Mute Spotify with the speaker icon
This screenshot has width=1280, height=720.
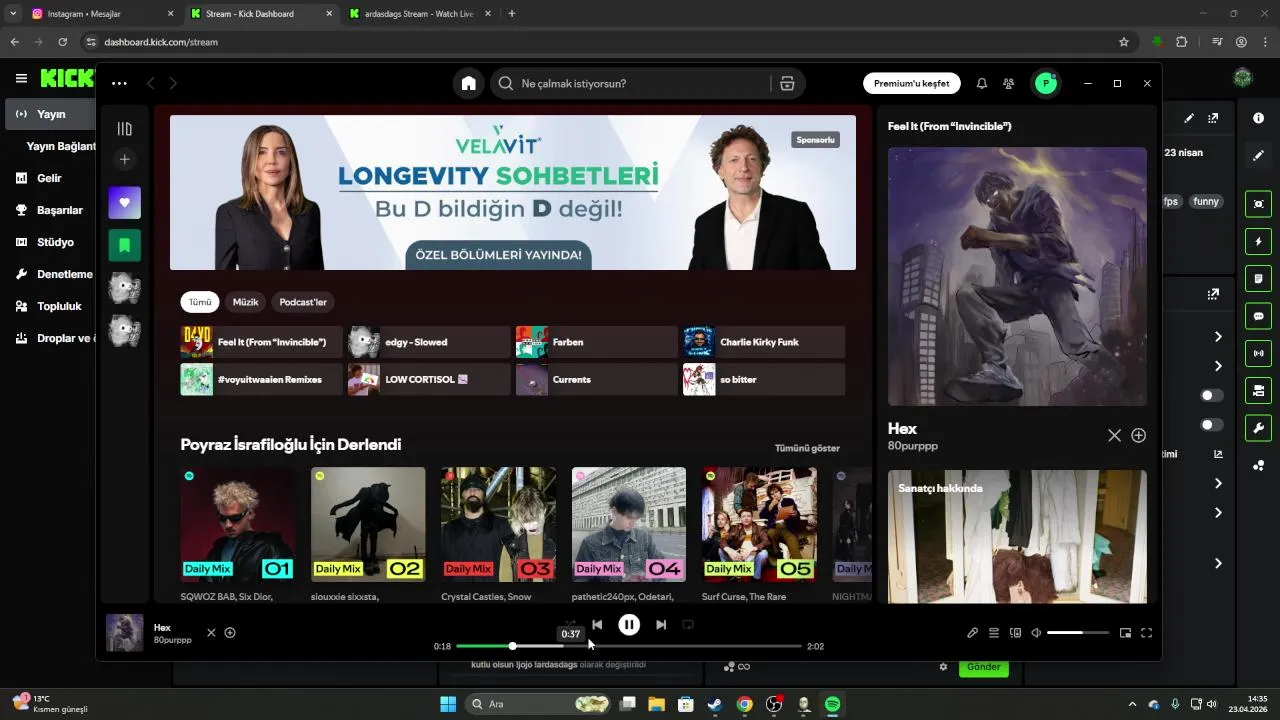(1036, 633)
